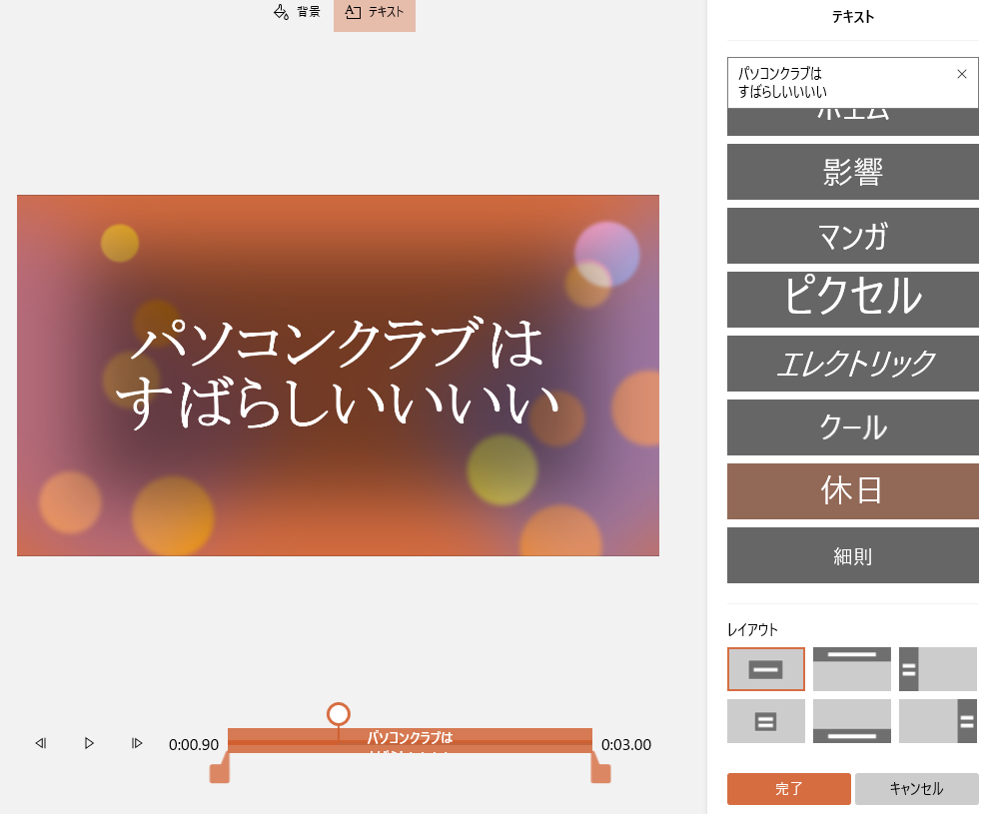The width and height of the screenshot is (986, 814).
Task: Choose the top banner layout
Action: (x=851, y=669)
